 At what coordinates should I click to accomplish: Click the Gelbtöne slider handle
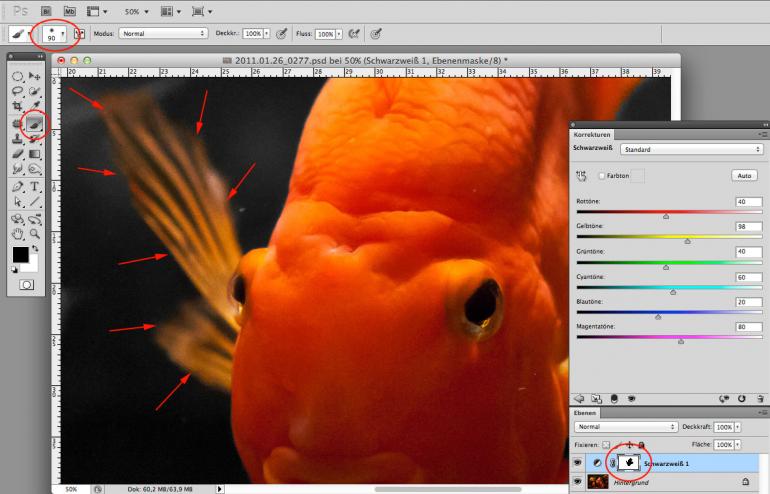tap(688, 241)
